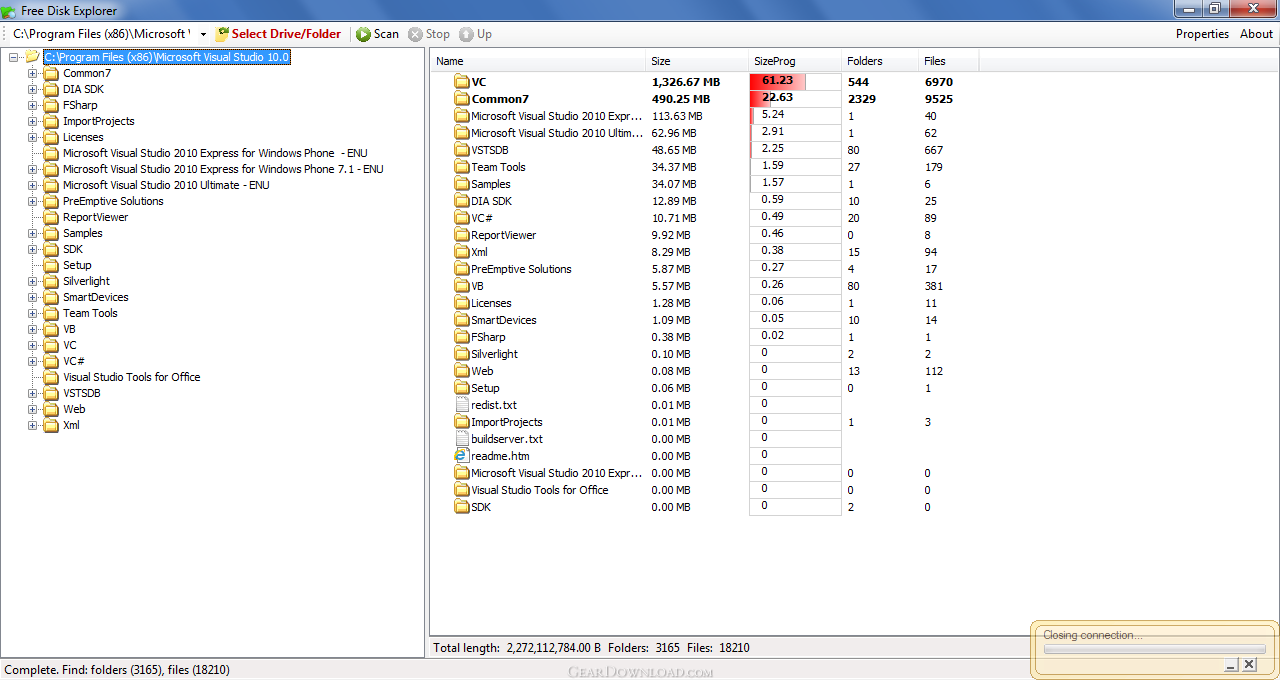Image resolution: width=1280 pixels, height=680 pixels.
Task: Expand the DIA SDK tree node
Action: pos(33,89)
